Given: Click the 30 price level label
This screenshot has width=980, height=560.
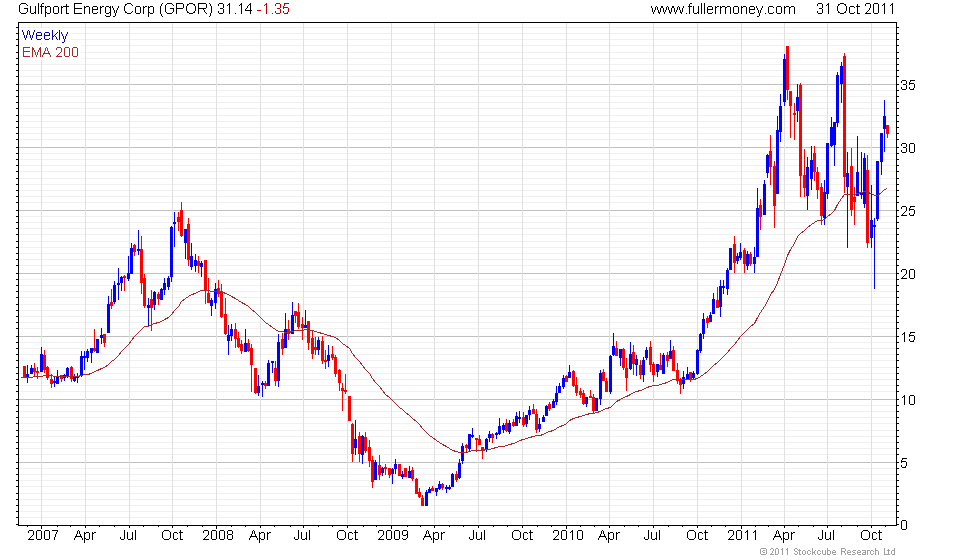Looking at the screenshot, I should pyautogui.click(x=908, y=148).
